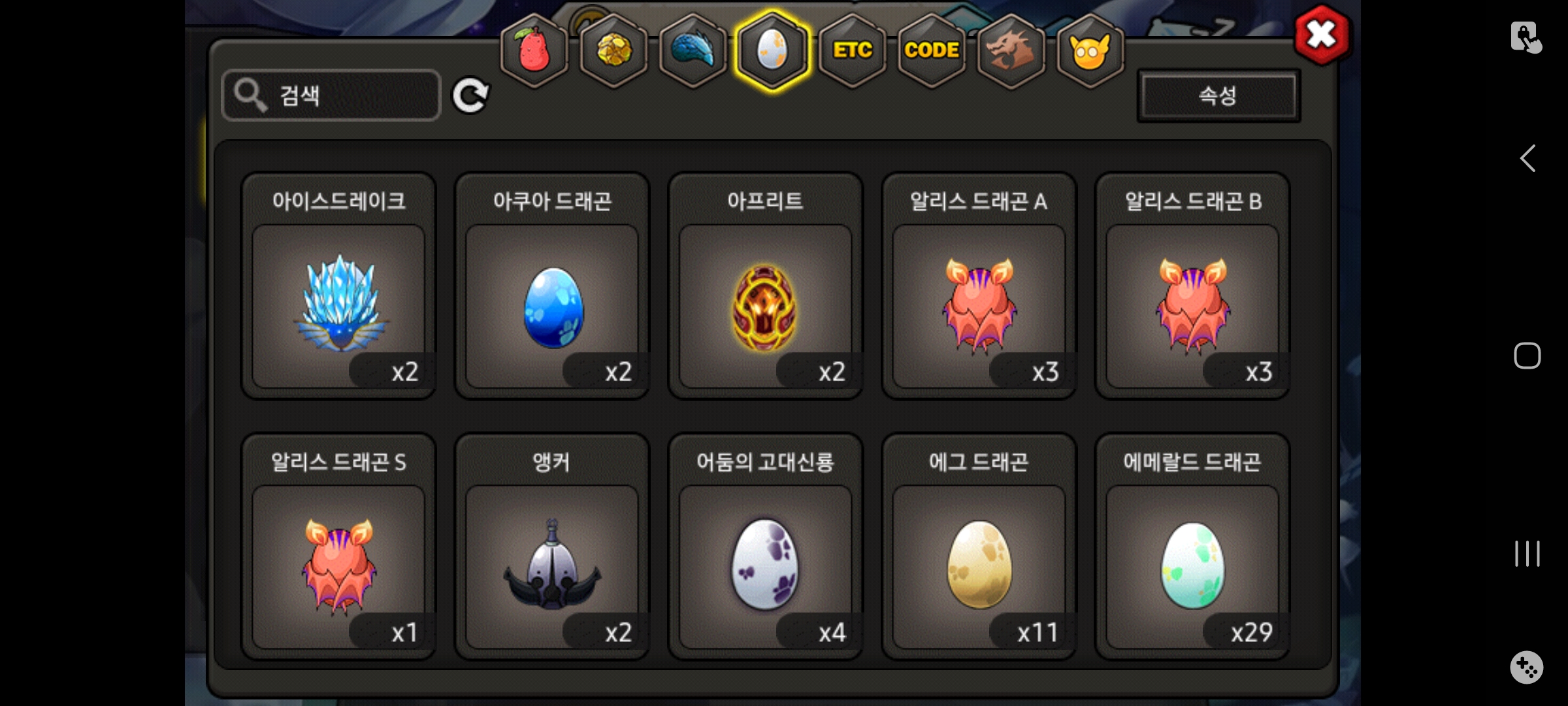The image size is (1568, 706).
Task: Select the 아이스드레이크 ice egg
Action: (x=338, y=286)
